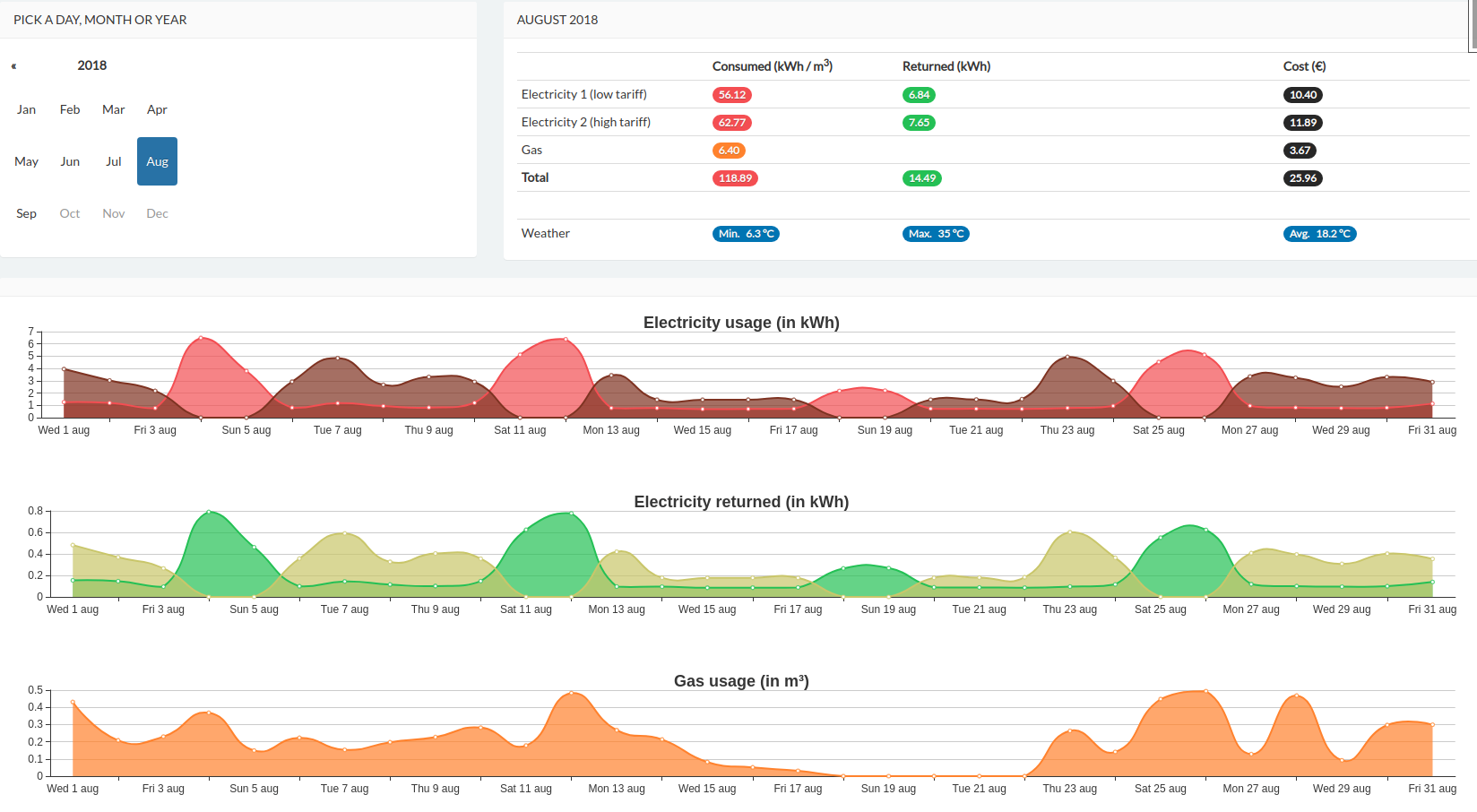Select Apr in the month picker

[157, 109]
